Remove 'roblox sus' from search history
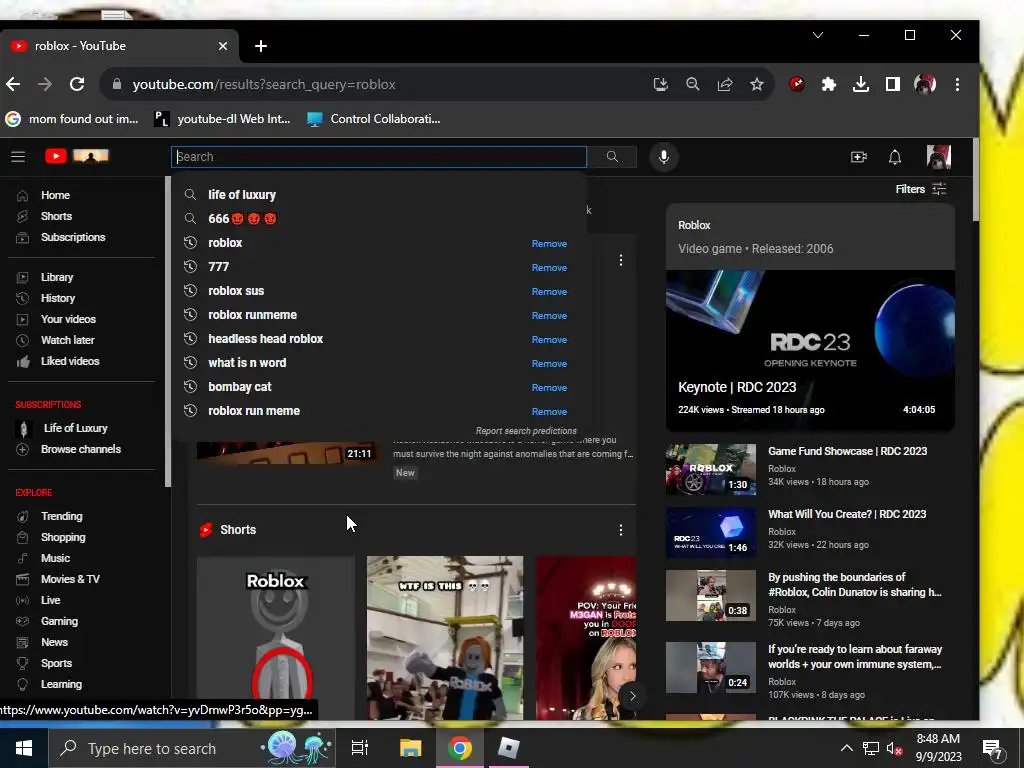 549,291
